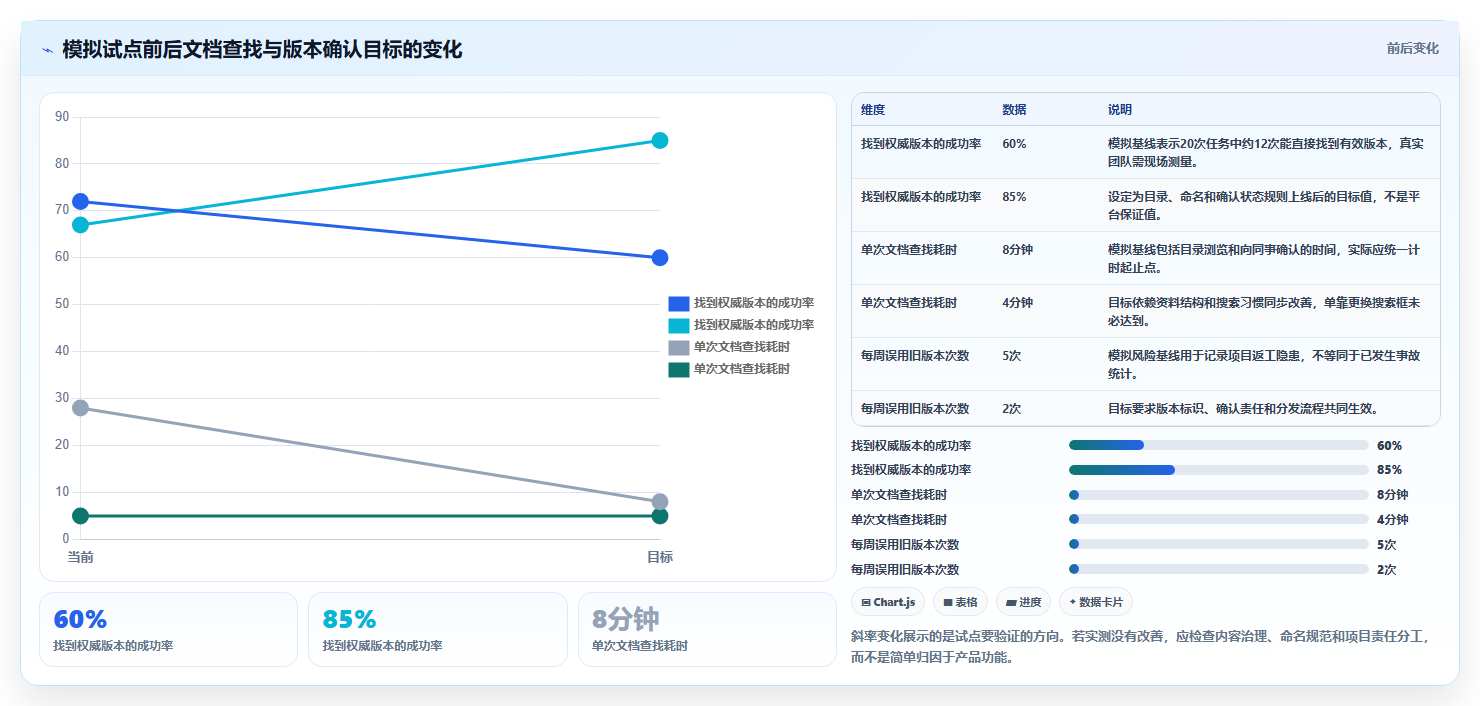This screenshot has height=706, width=1480.
Task: Toggle the blue legend swatch for 找到权威版本的成功率
Action: (x=679, y=303)
